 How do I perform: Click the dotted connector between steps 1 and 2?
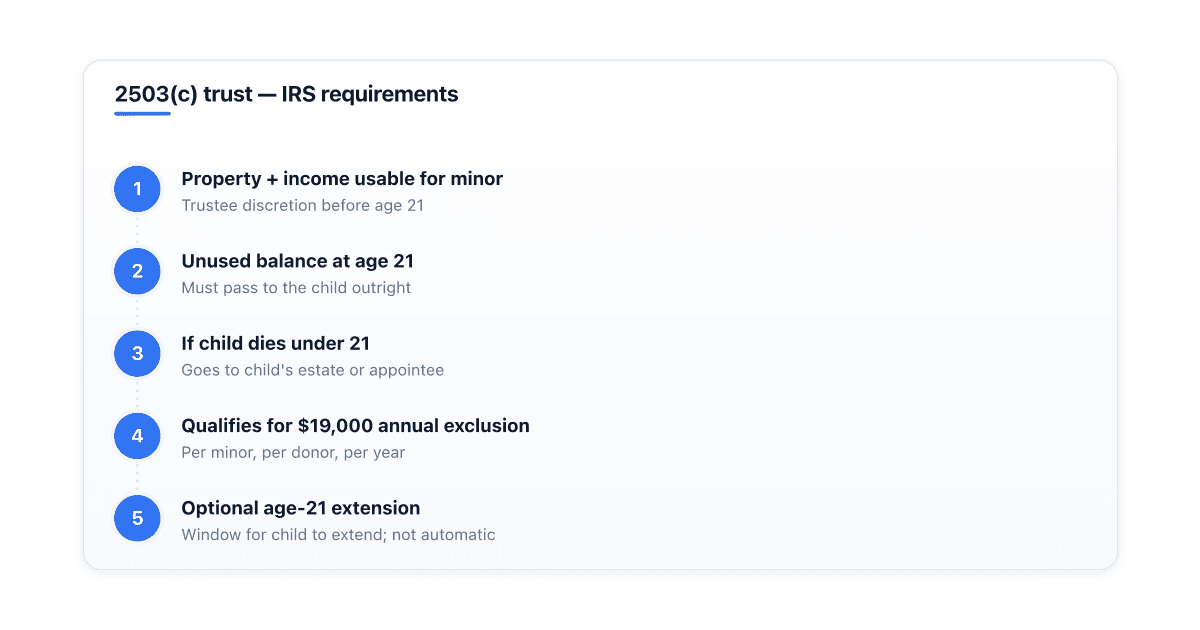point(138,230)
